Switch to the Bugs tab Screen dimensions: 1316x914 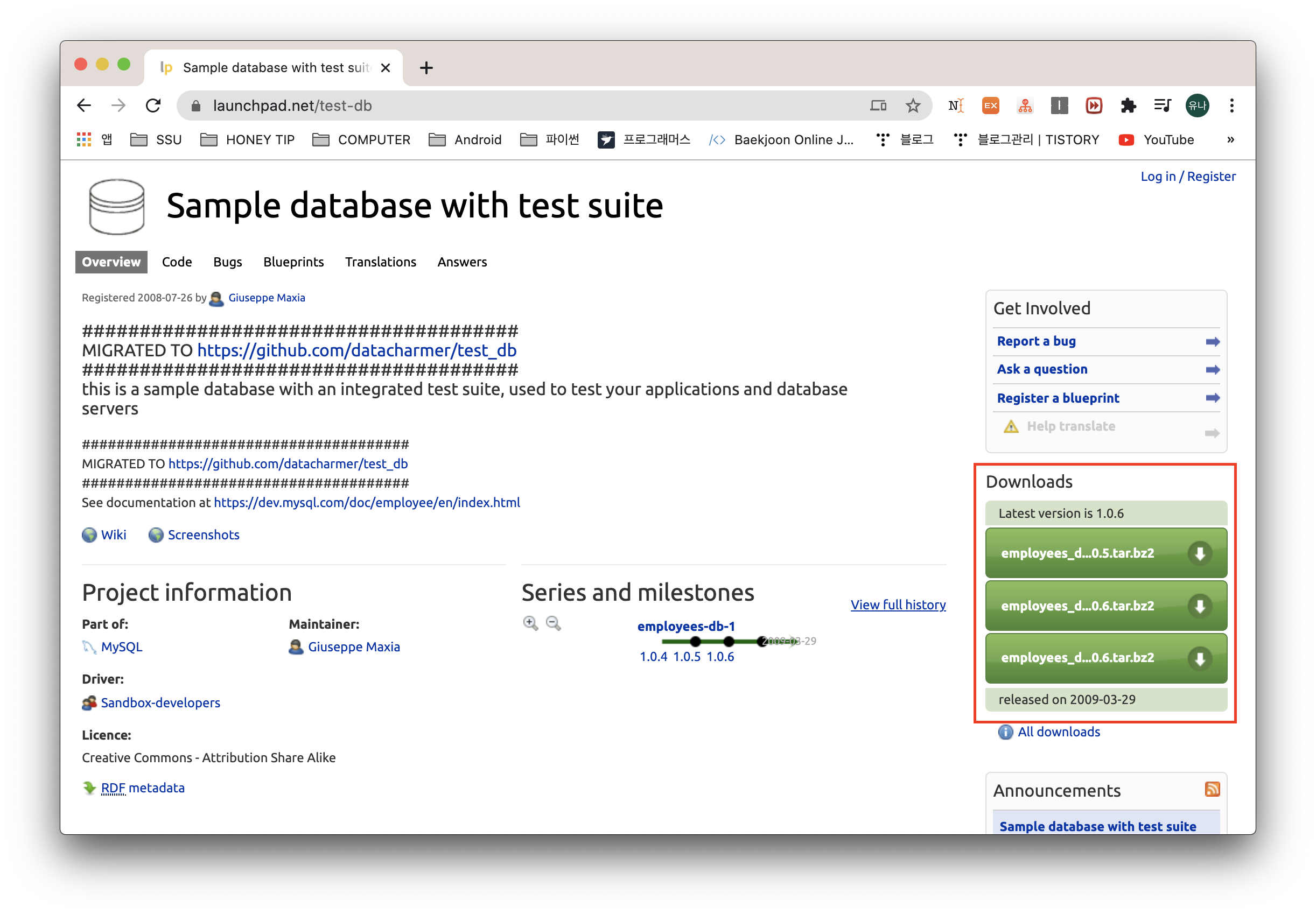[x=227, y=262]
